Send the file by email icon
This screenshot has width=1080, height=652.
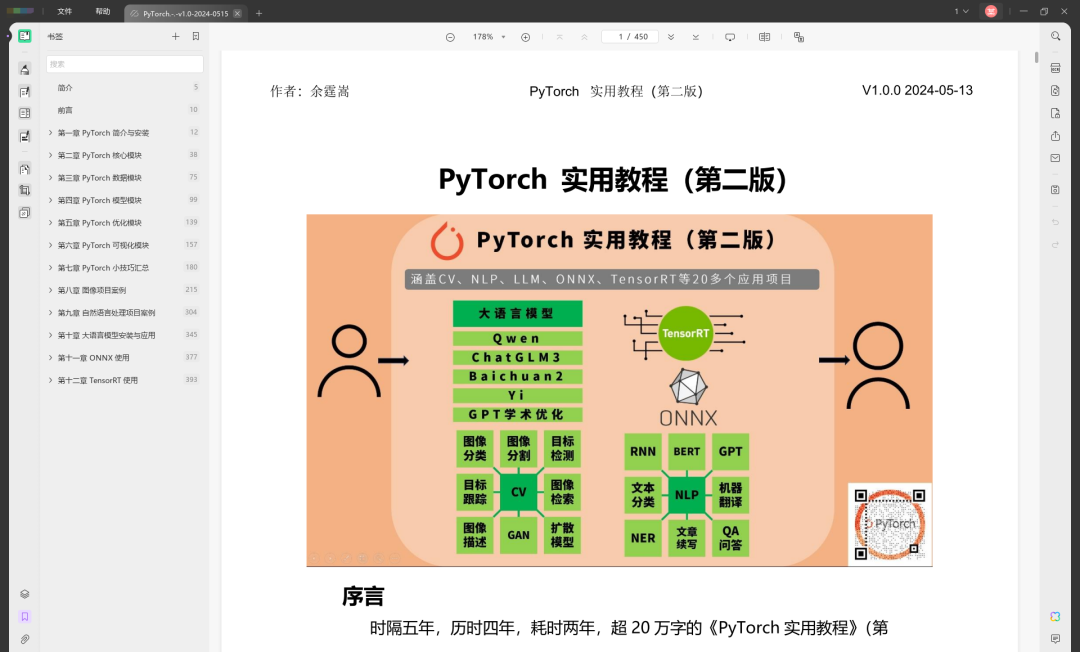click(1055, 158)
